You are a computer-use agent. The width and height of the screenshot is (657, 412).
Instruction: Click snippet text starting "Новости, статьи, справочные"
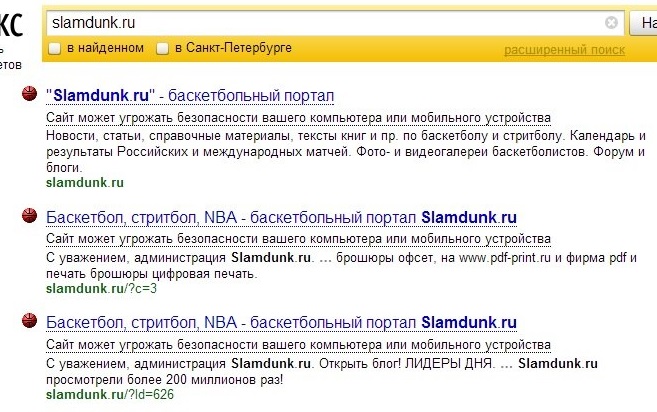[x=346, y=151]
